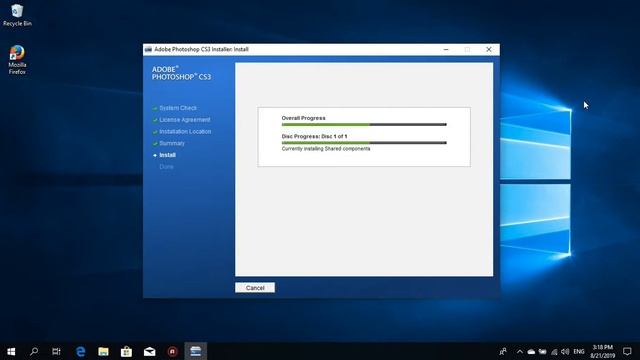640x360 pixels.
Task: Select the Summary step in sidebar
Action: tap(172, 144)
